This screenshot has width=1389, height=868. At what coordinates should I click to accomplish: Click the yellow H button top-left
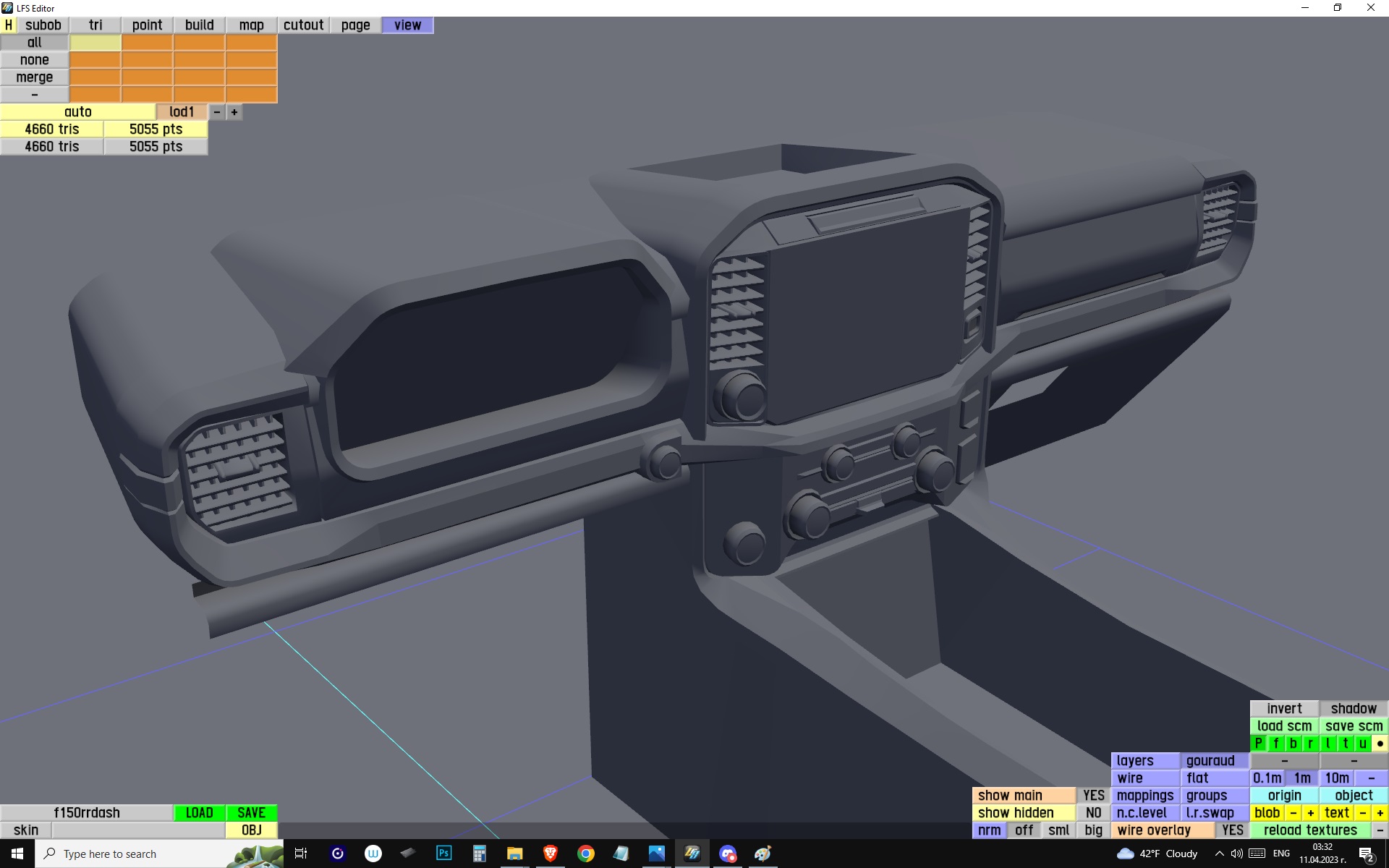pyautogui.click(x=8, y=25)
